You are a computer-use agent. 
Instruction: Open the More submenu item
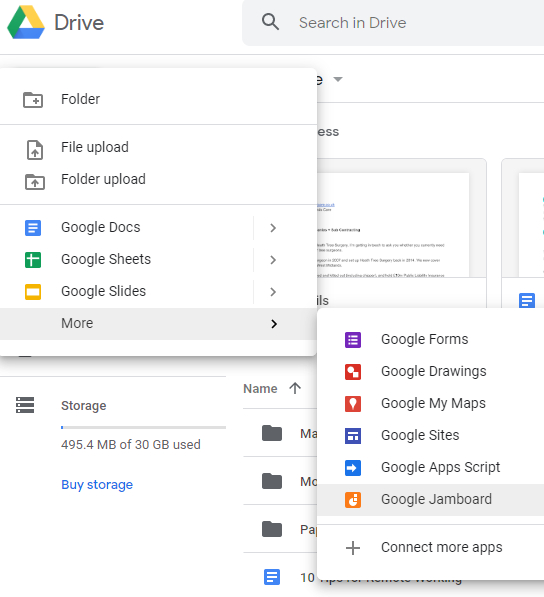pyautogui.click(x=158, y=324)
